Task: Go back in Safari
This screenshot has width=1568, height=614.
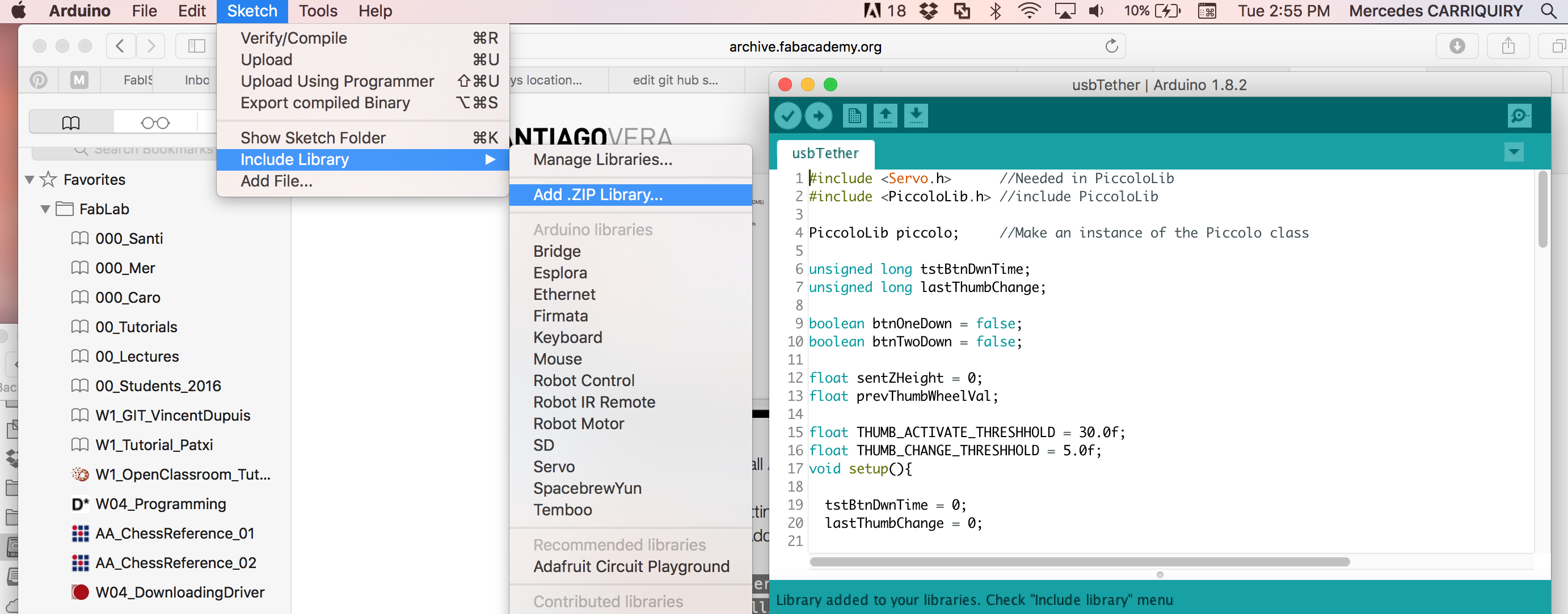Action: 120,46
